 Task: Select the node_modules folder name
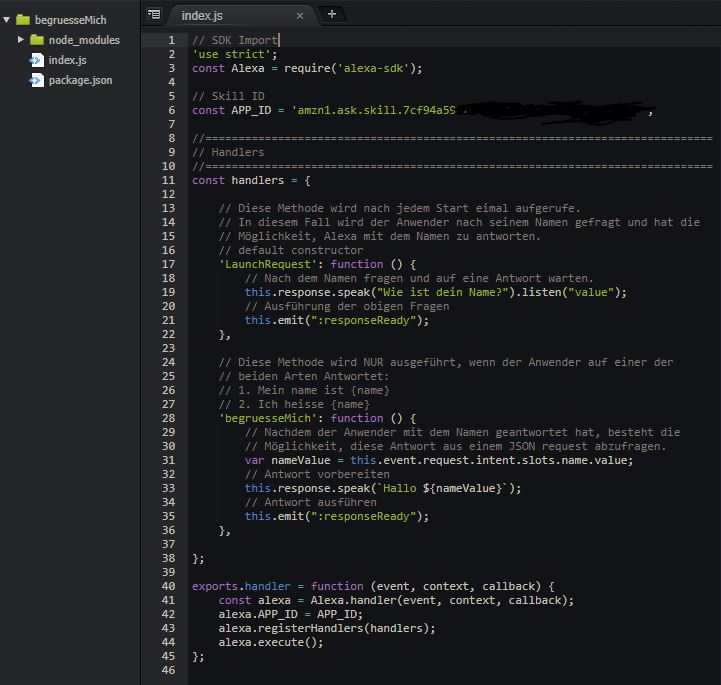coord(84,40)
